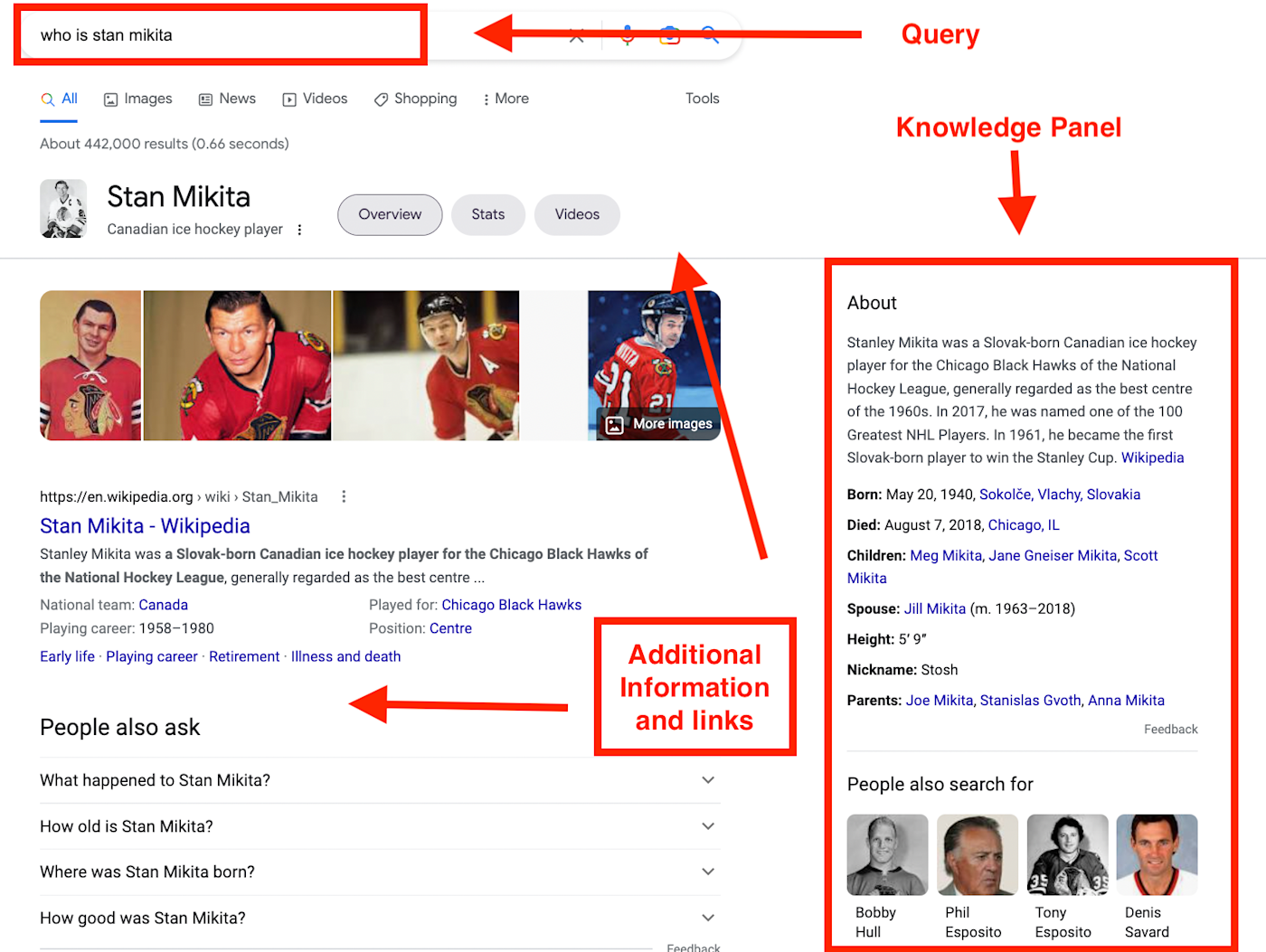The image size is (1266, 952).
Task: Expand 'How good was Stan Mikita?'
Action: pos(380,918)
